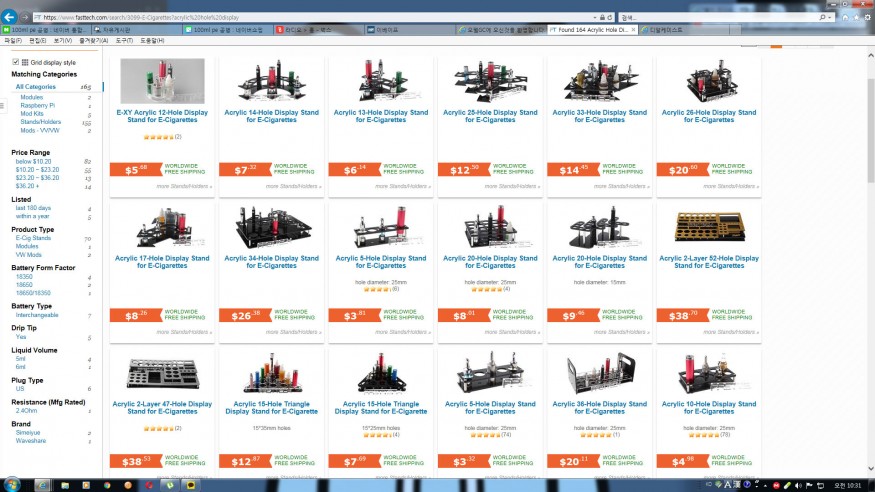Image resolution: width=875 pixels, height=492 pixels.
Task: Filter by E-Cig Stands product type
Action: [x=35, y=238]
